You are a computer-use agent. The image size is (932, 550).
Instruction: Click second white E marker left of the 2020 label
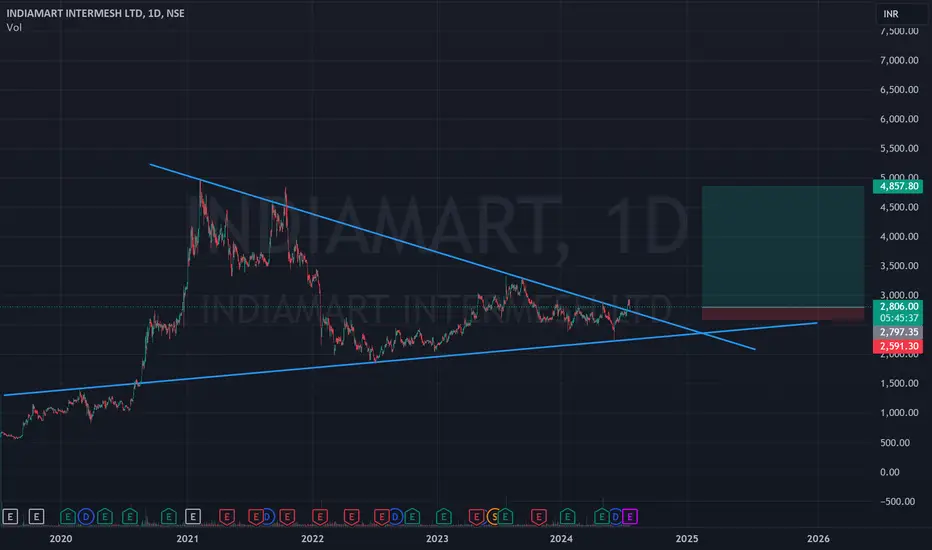(x=36, y=517)
